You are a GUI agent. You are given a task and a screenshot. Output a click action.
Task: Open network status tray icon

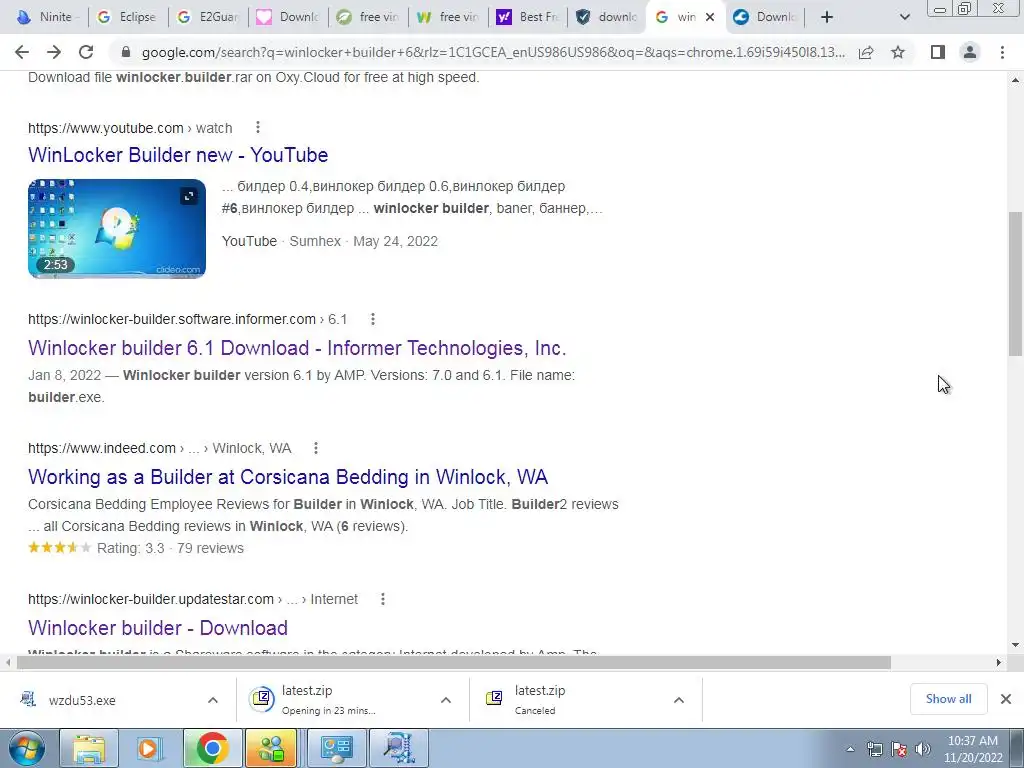coord(874,749)
